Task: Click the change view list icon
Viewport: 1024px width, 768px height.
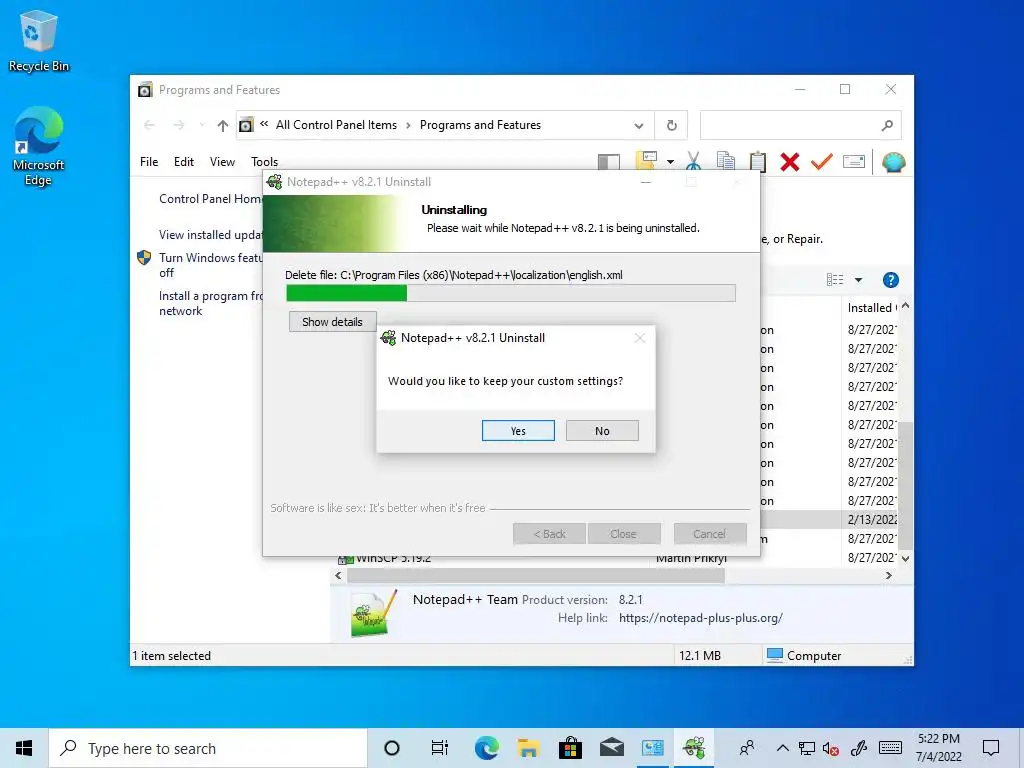Action: pos(835,280)
